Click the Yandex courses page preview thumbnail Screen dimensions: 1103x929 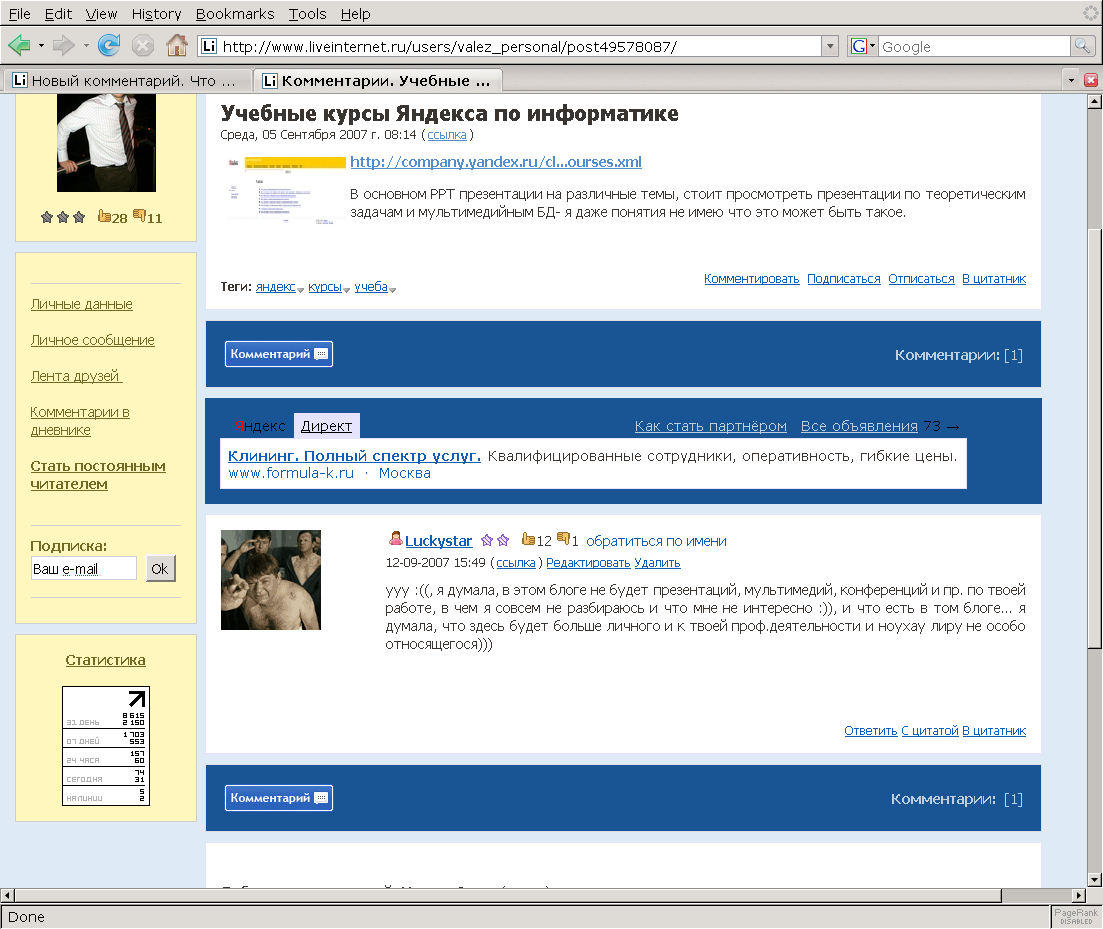point(284,189)
